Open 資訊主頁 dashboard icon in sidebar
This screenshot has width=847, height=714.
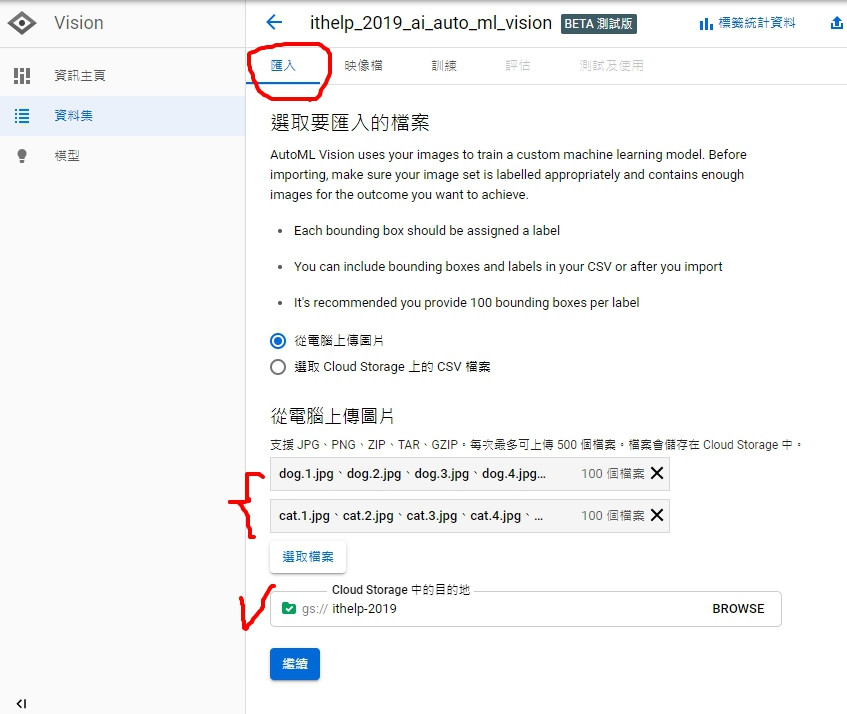click(22, 76)
